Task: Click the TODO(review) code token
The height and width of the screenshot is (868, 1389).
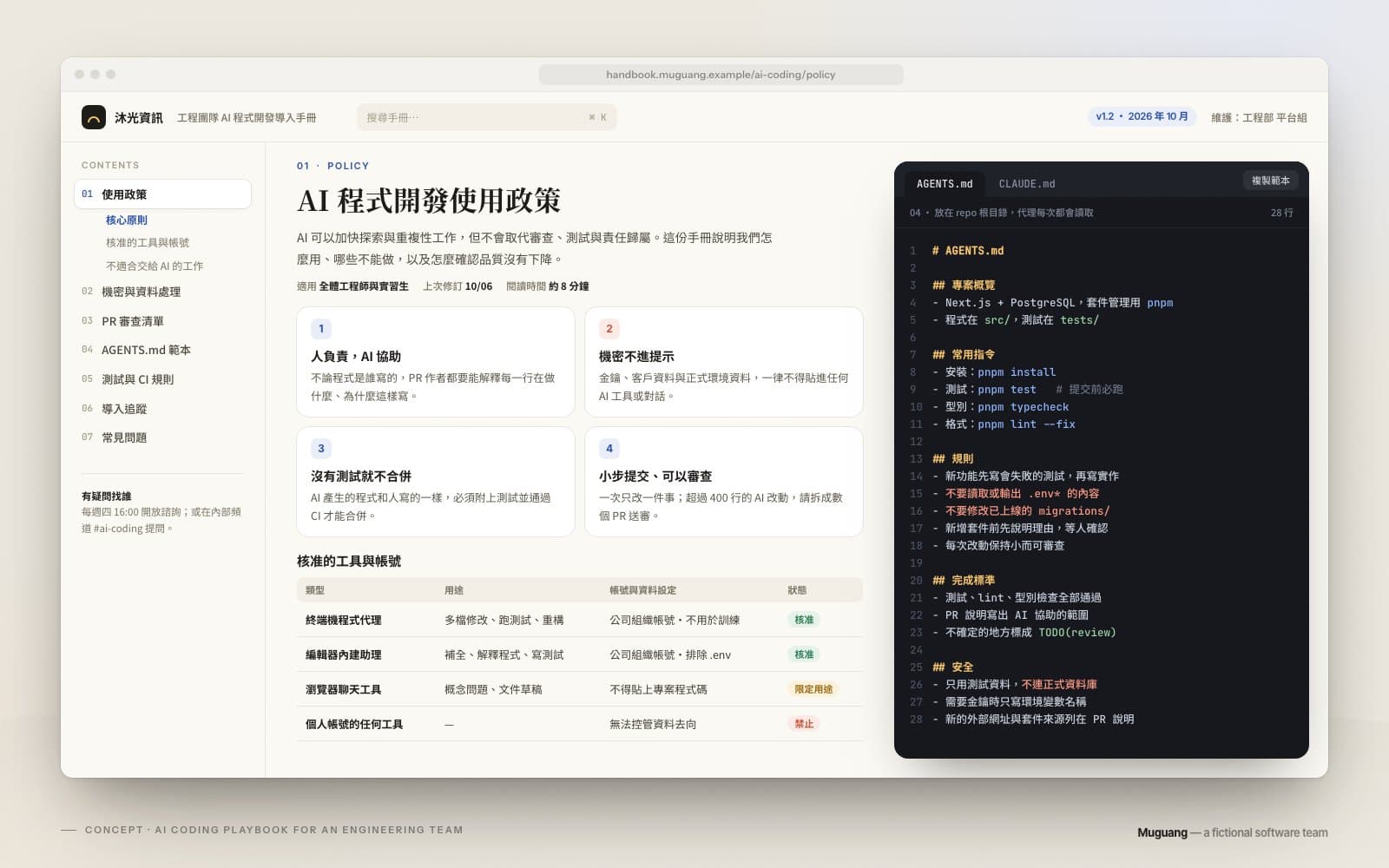Action: click(1077, 633)
